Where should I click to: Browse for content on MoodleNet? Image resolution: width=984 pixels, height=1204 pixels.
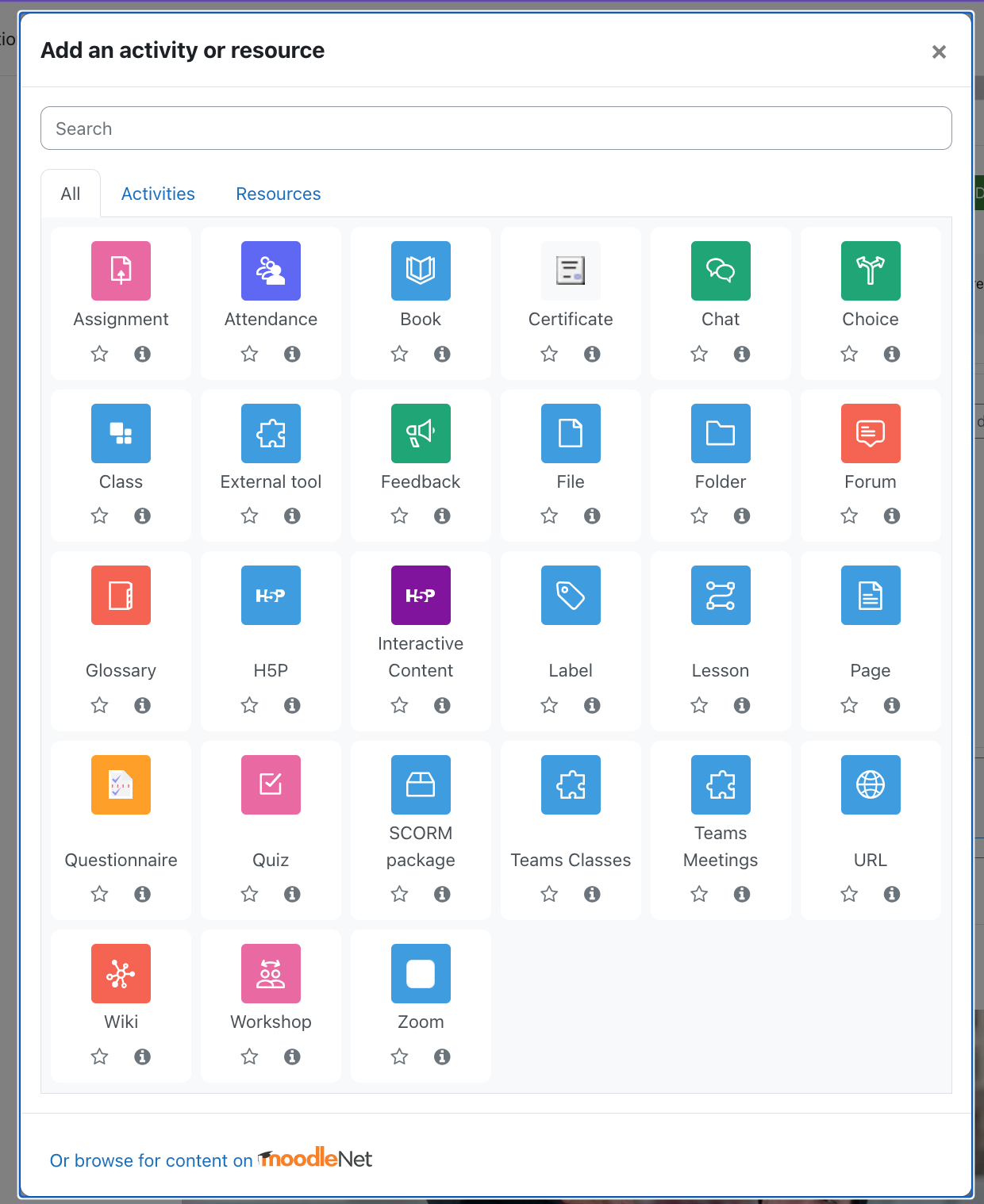(210, 1160)
